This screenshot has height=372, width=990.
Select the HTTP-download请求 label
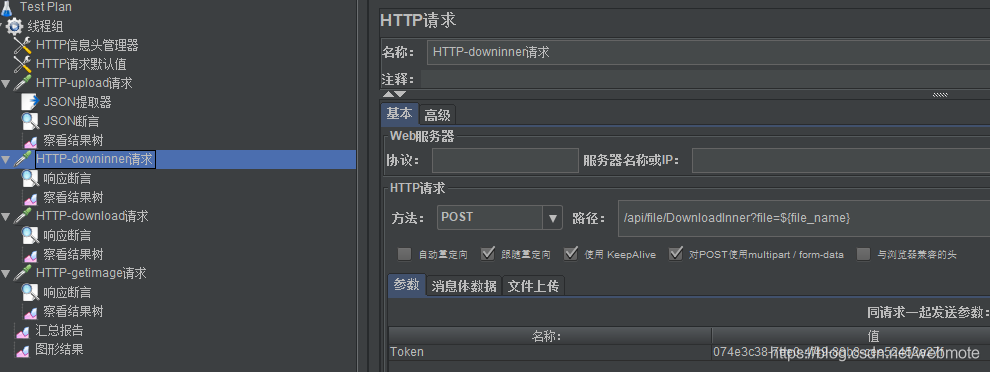[x=92, y=216]
